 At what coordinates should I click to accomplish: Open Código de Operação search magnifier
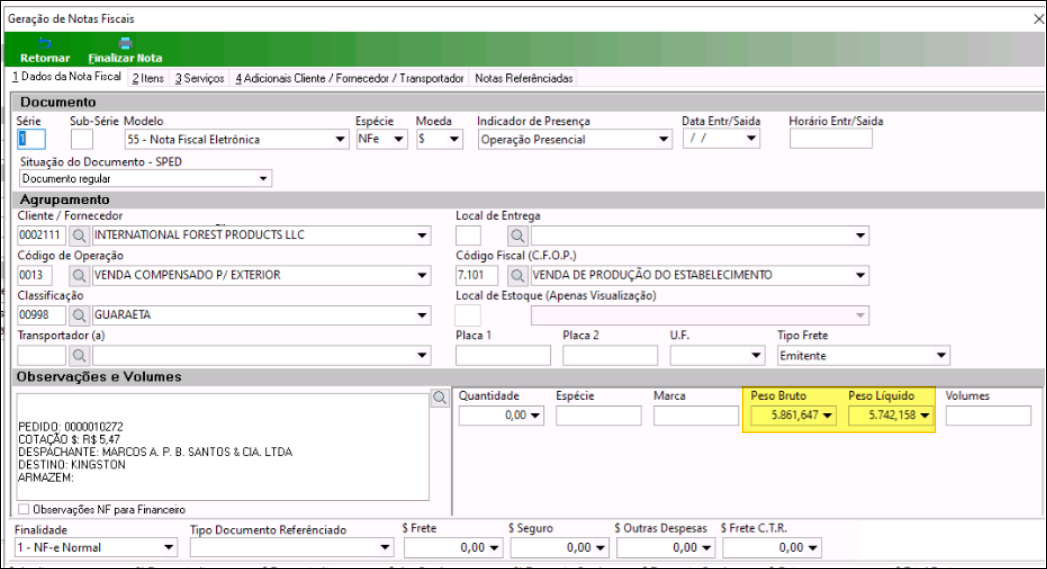click(79, 275)
